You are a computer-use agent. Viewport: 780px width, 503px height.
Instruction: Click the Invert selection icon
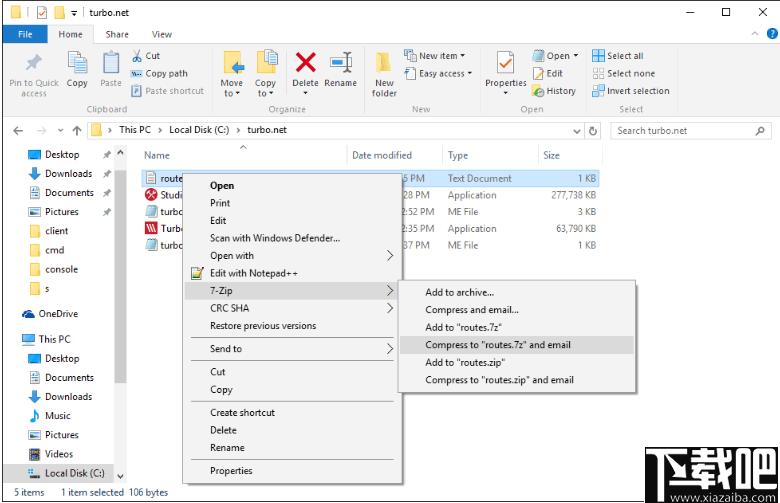[x=598, y=91]
